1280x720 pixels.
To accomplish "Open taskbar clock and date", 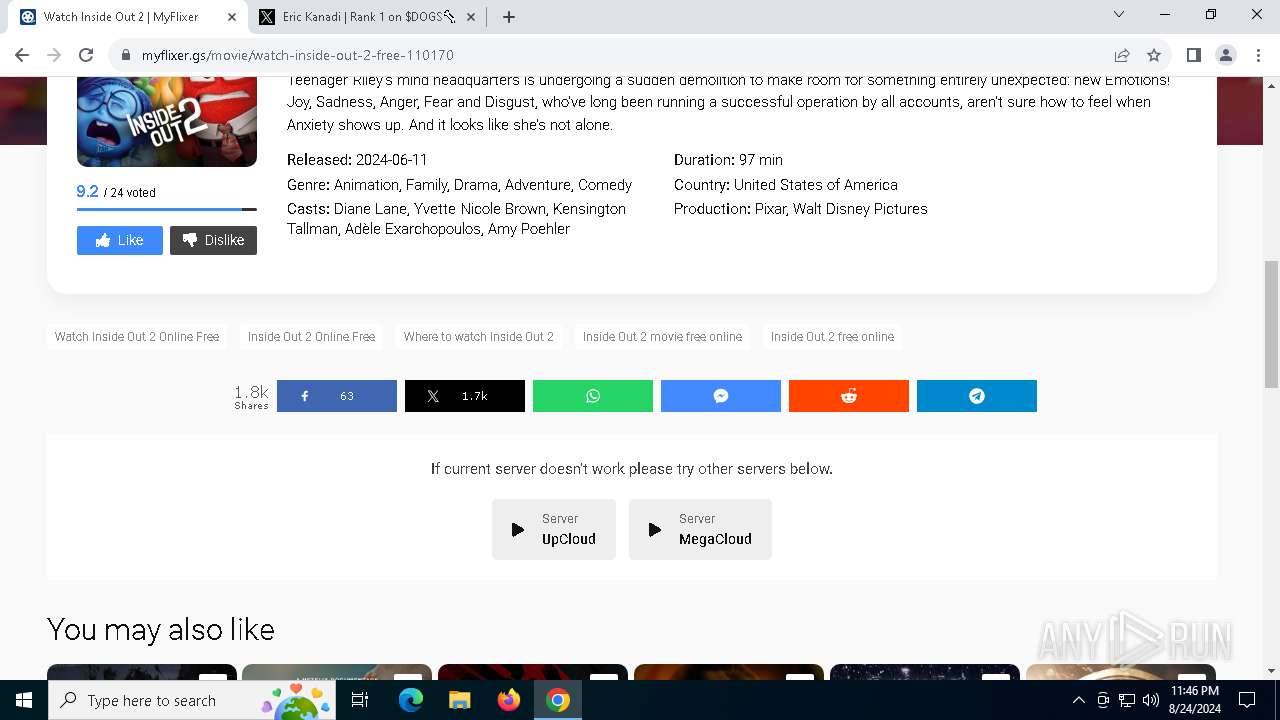I will click(1194, 700).
